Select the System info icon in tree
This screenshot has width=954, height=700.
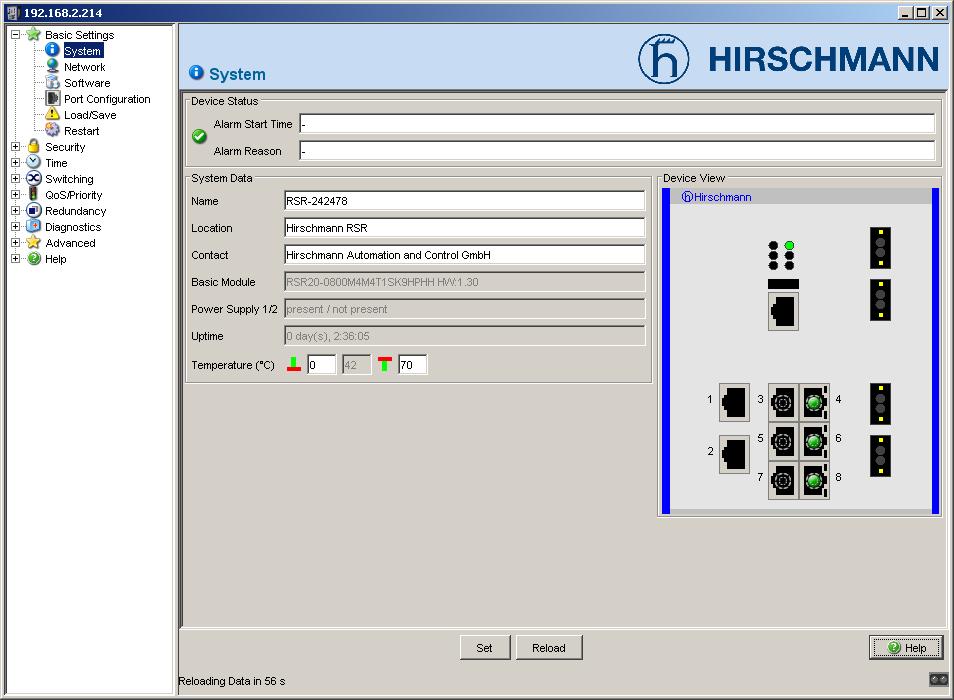tap(52, 50)
